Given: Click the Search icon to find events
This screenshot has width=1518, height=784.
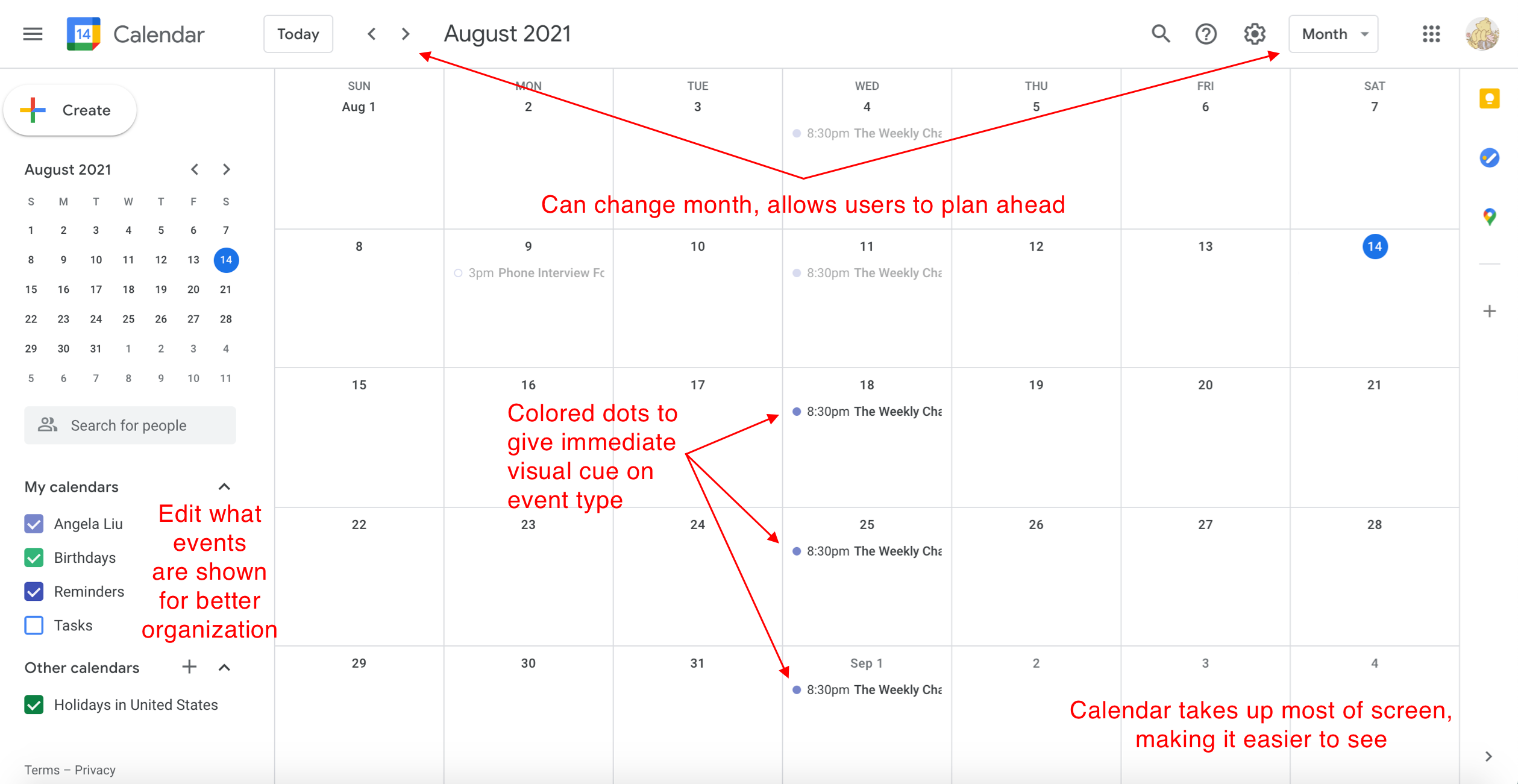Looking at the screenshot, I should click(1161, 33).
